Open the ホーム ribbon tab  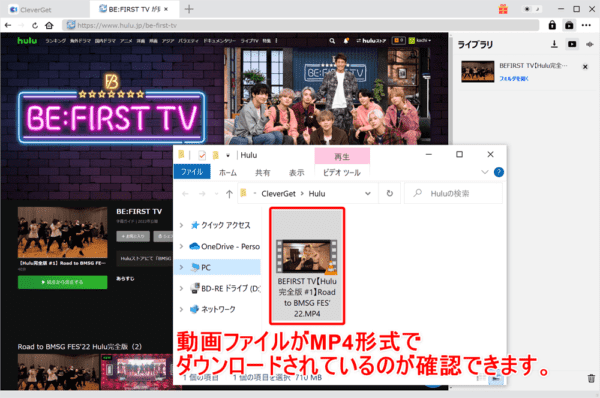point(228,173)
